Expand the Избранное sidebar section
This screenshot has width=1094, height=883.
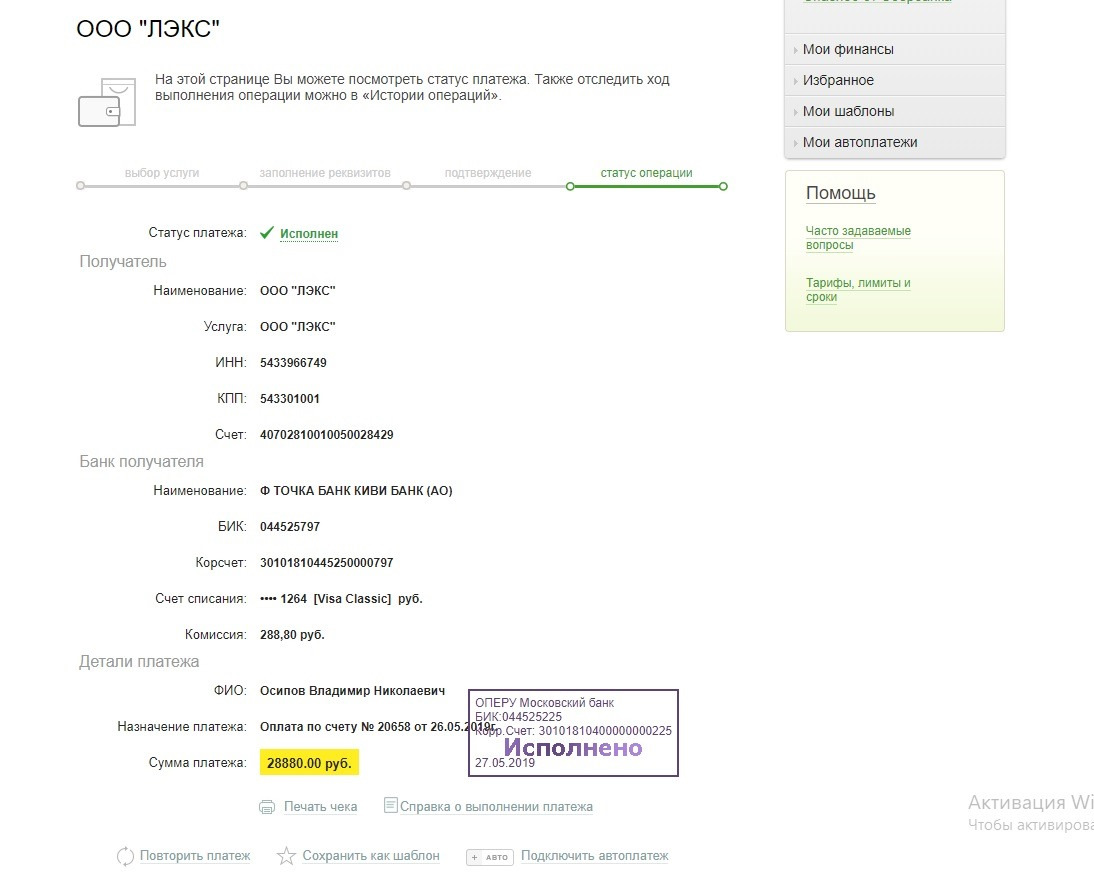coord(838,80)
